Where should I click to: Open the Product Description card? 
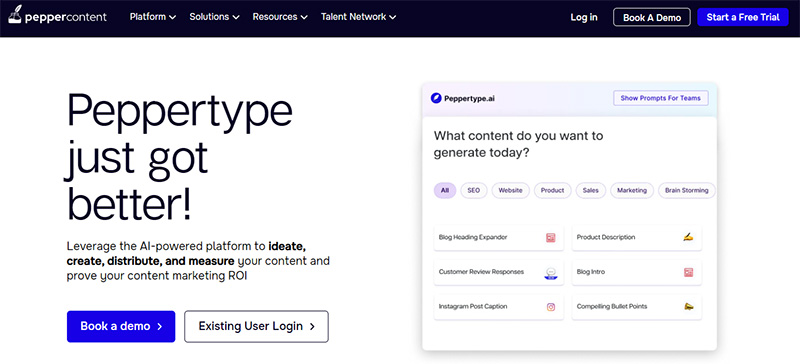(636, 237)
